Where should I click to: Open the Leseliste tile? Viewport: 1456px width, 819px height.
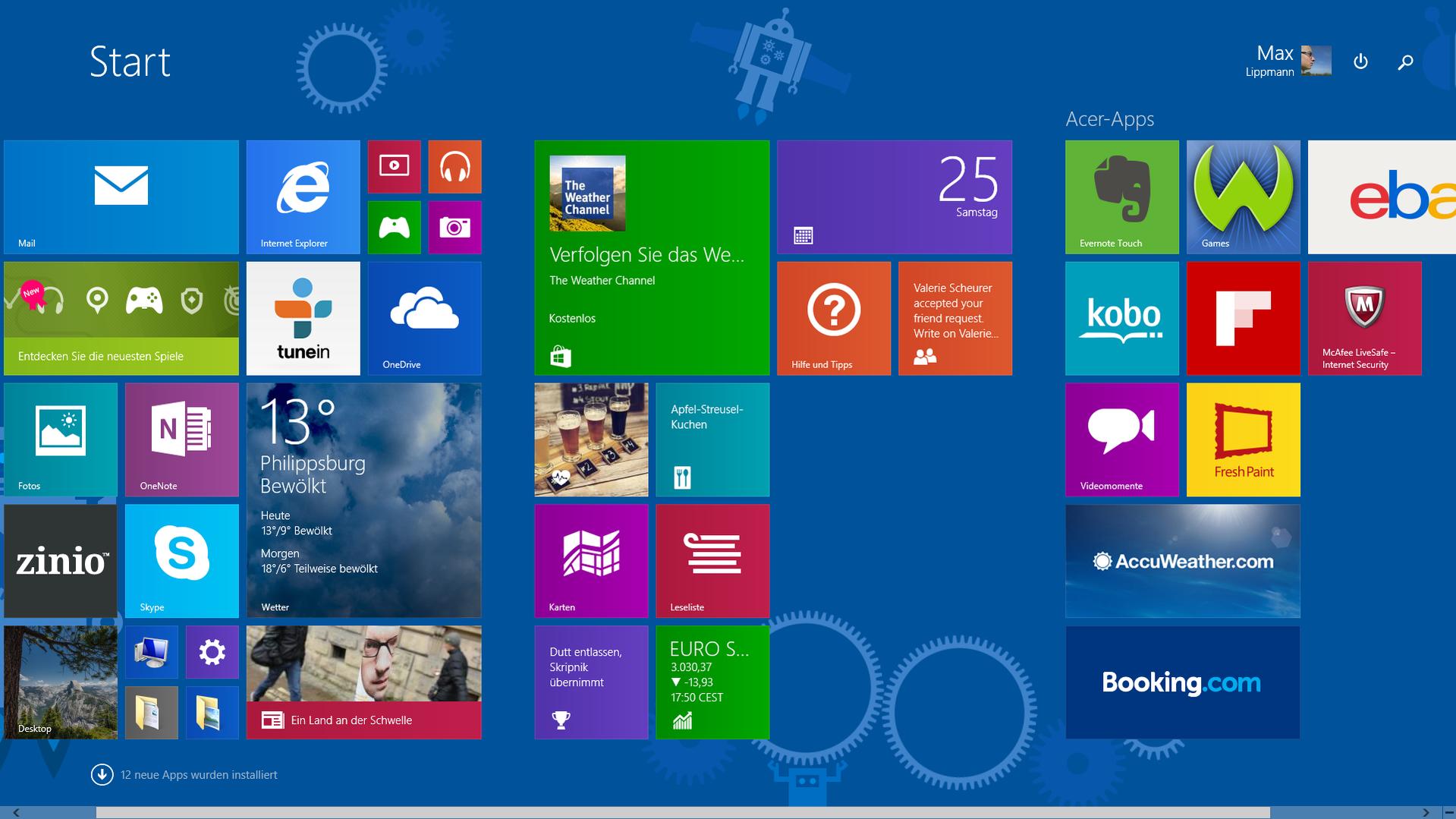713,562
